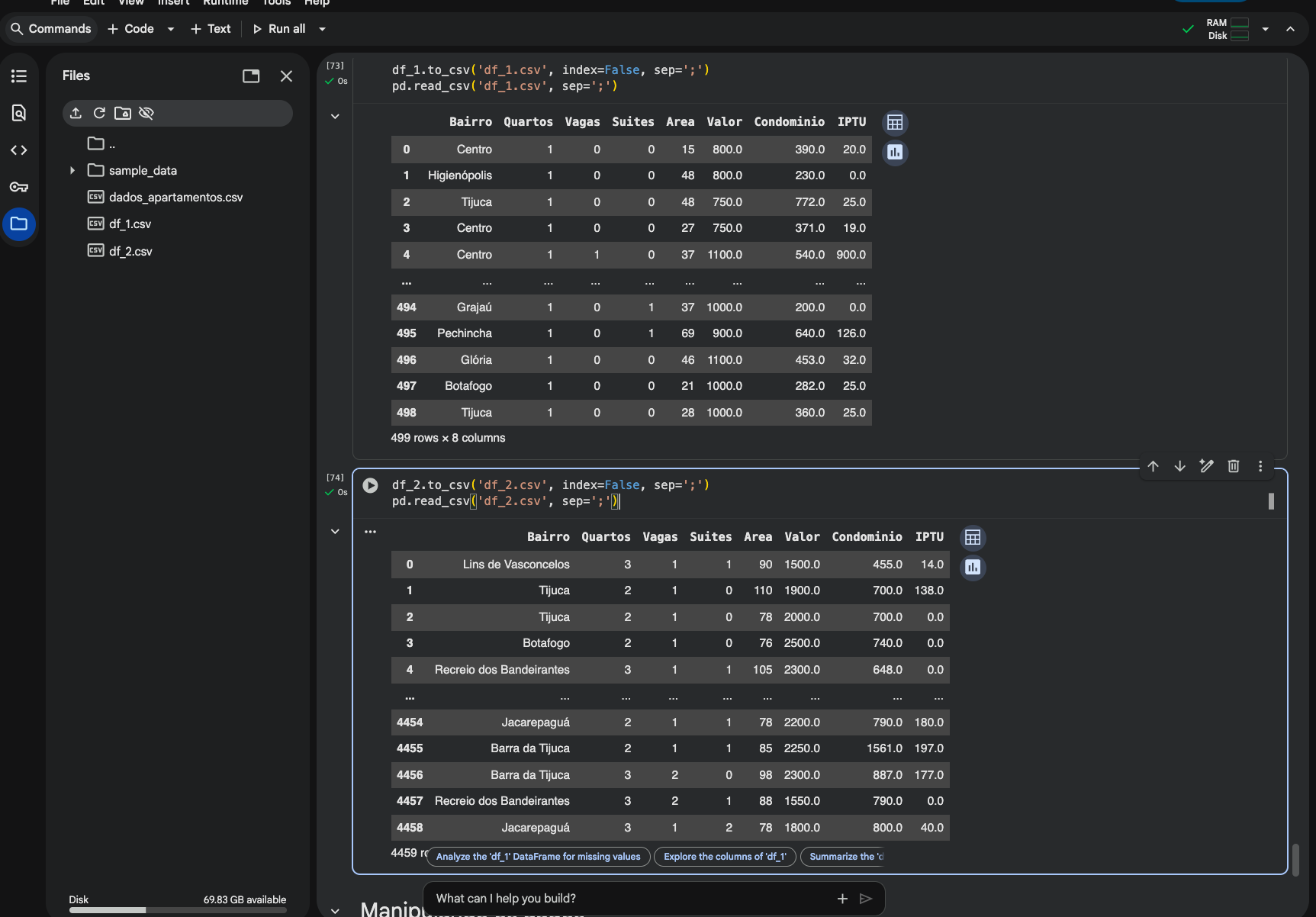Collapse output of the df_2 cell
This screenshot has width=1316, height=917.
click(x=335, y=532)
